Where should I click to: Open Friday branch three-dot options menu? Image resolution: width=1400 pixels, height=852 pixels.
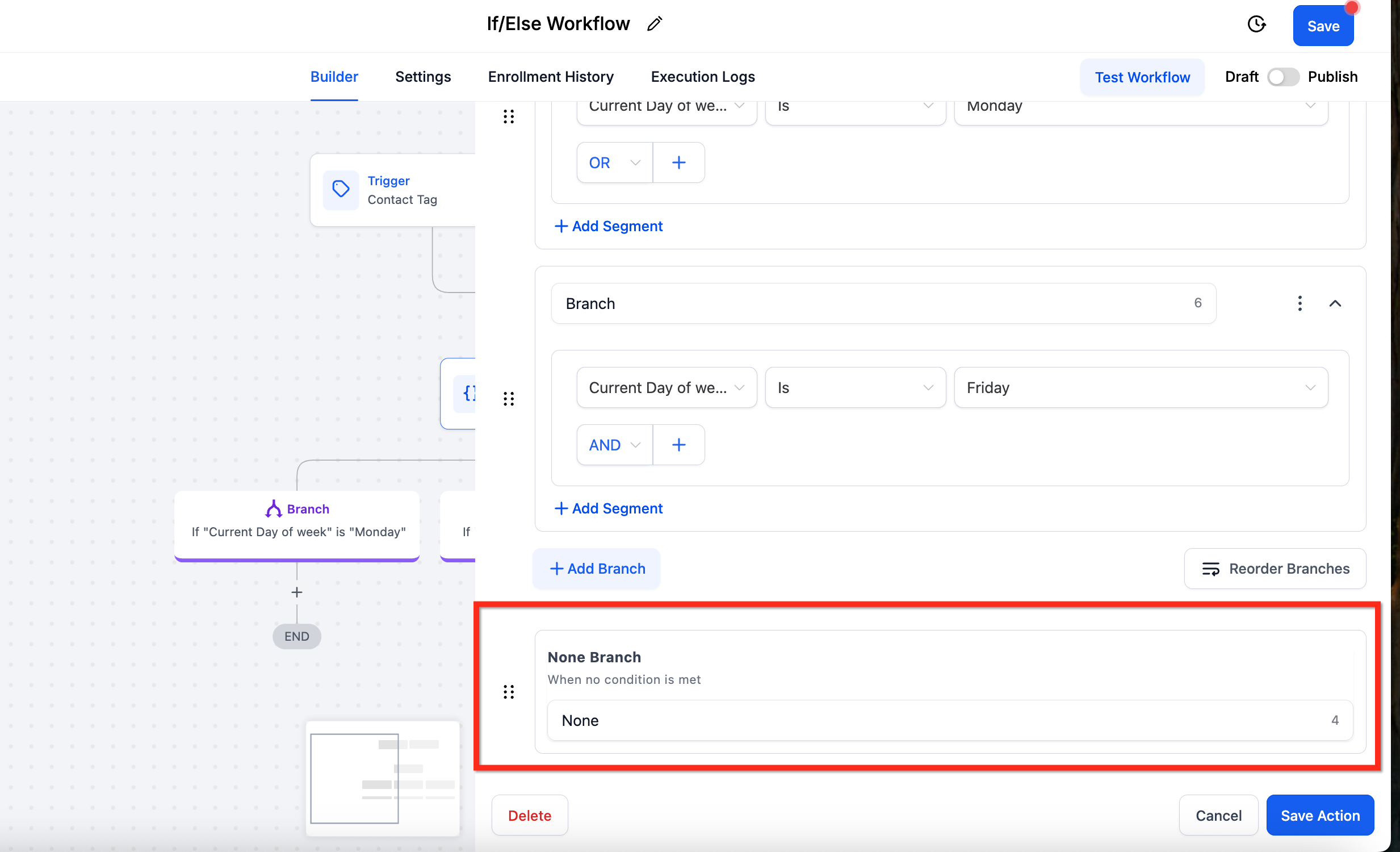(x=1300, y=303)
